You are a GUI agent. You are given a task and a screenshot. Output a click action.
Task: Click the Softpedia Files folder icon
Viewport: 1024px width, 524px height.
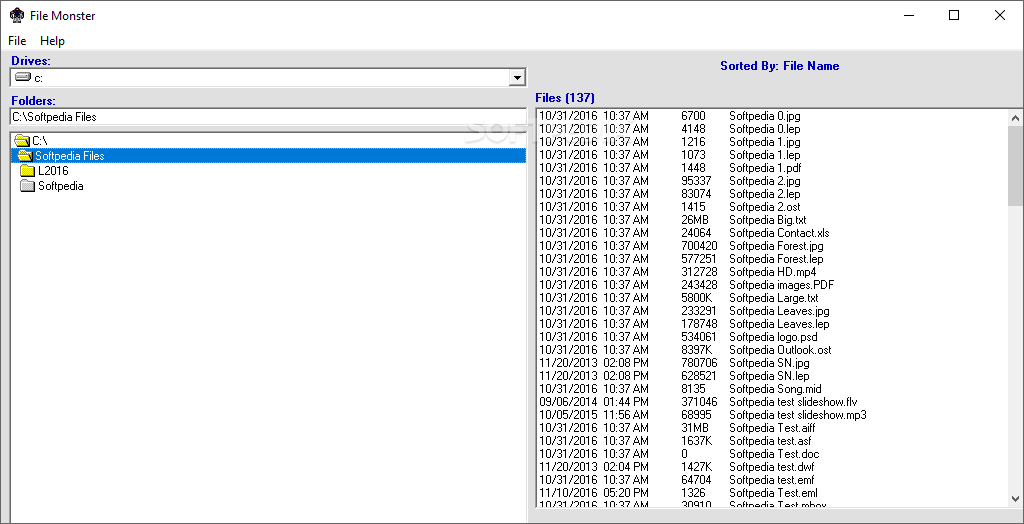pos(25,156)
